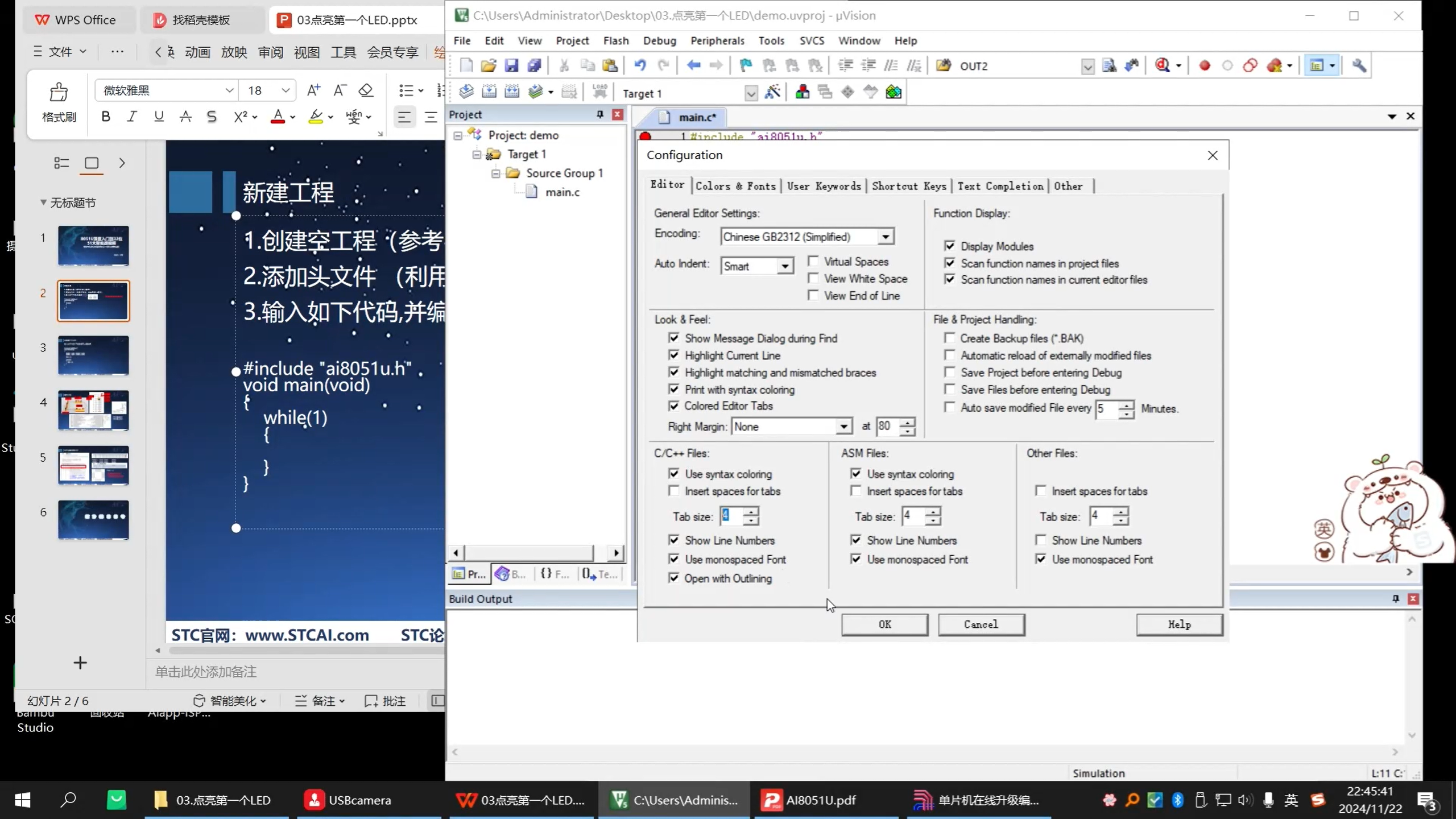1456x819 pixels.
Task: Open Options for Target wand icon
Action: 772,93
